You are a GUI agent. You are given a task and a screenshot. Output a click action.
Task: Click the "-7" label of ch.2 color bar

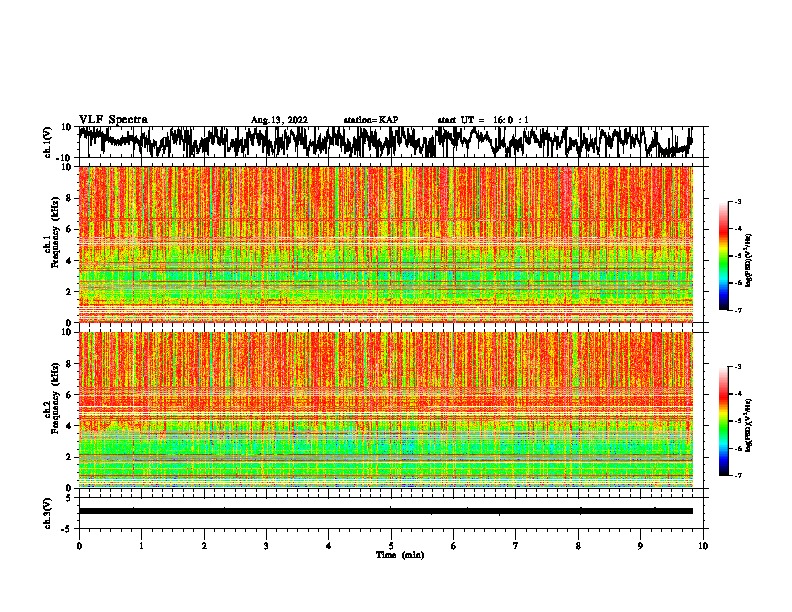click(x=738, y=475)
